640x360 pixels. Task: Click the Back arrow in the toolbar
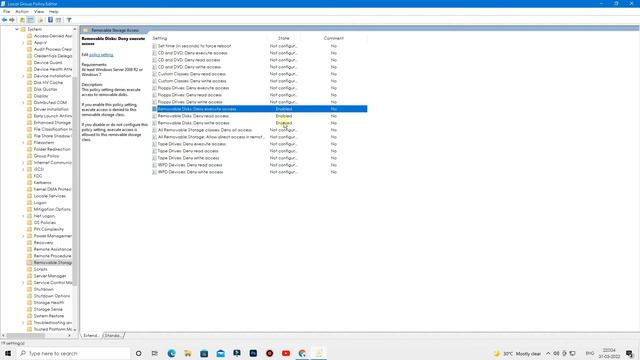click(4, 20)
